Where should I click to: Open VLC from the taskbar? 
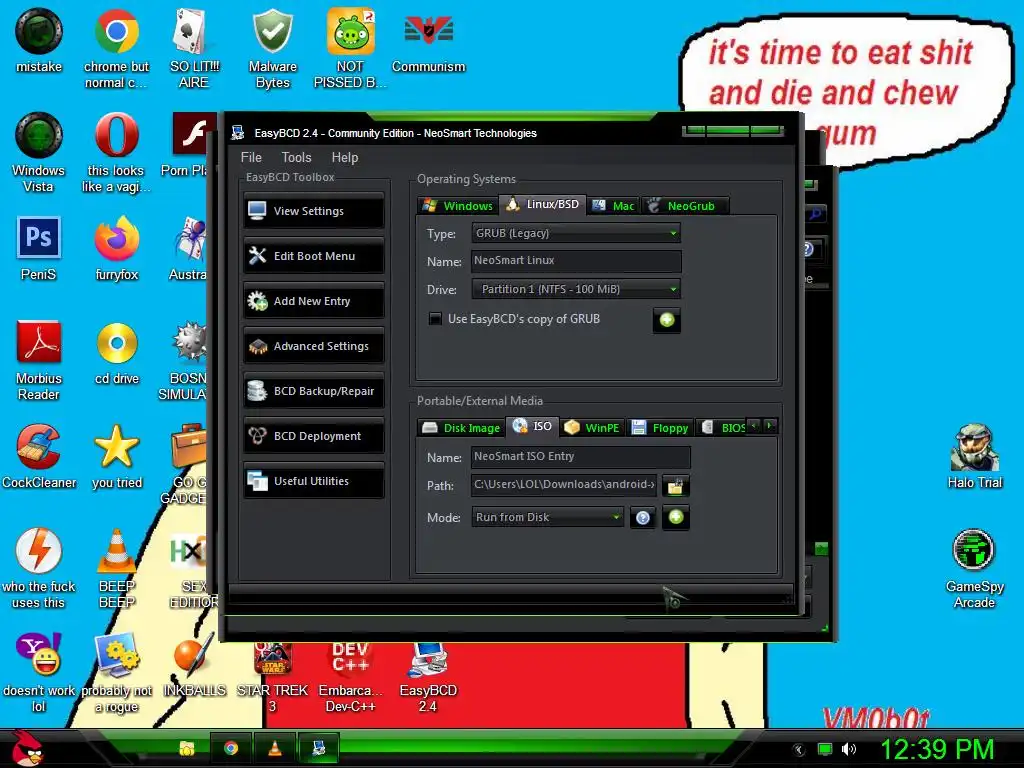click(275, 748)
